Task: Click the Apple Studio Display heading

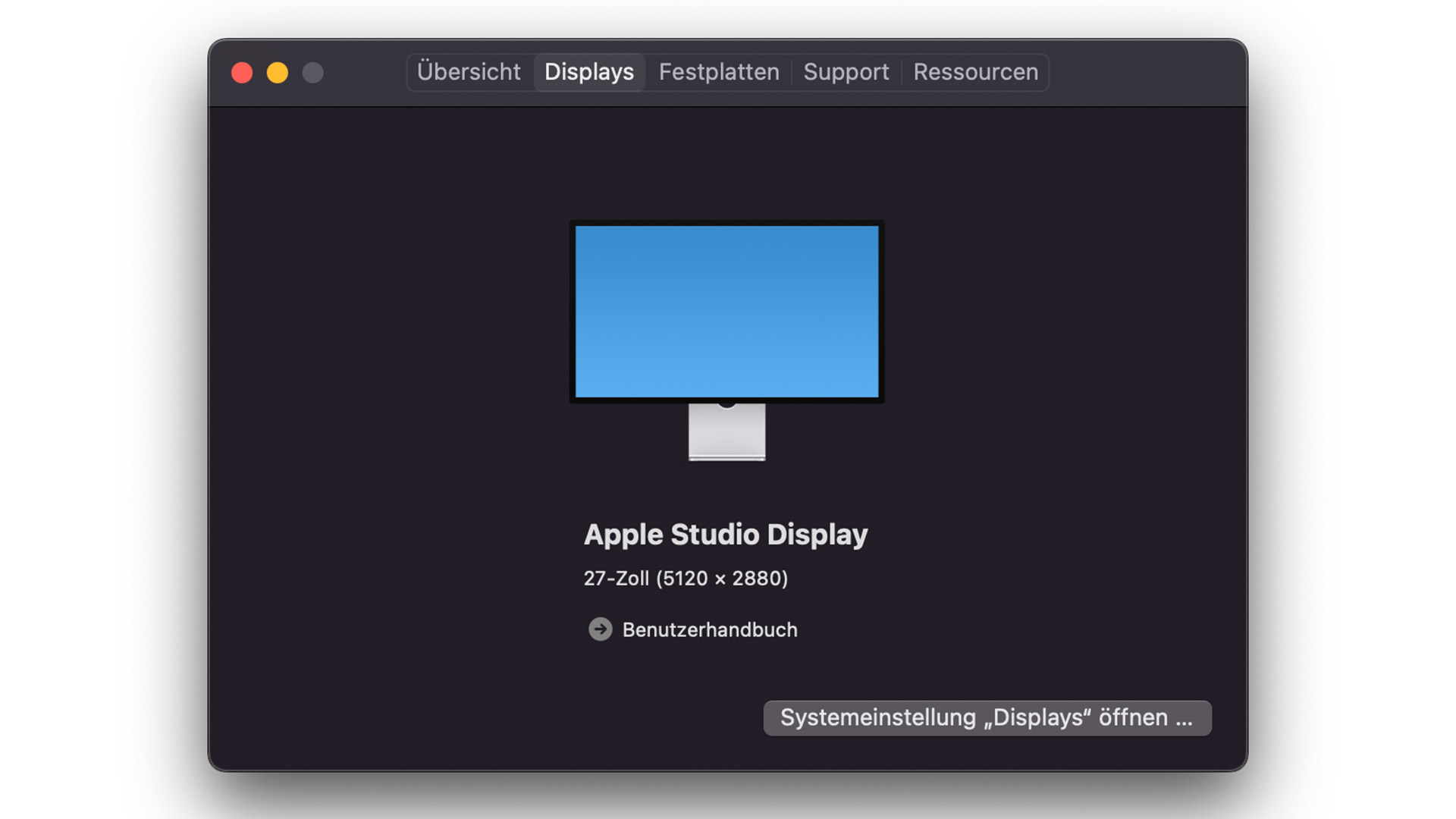Action: point(725,535)
